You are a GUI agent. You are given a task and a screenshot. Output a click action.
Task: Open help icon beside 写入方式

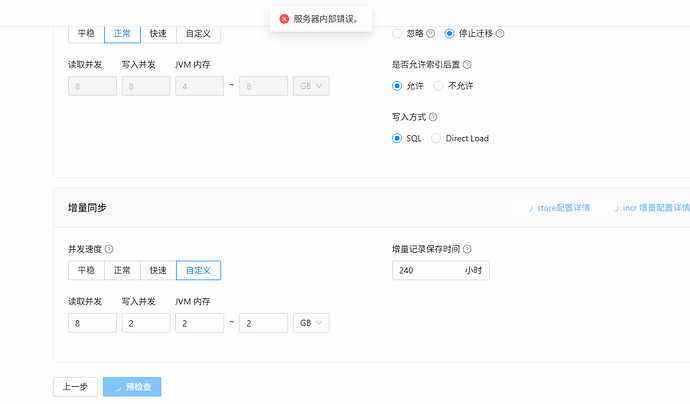click(x=433, y=117)
